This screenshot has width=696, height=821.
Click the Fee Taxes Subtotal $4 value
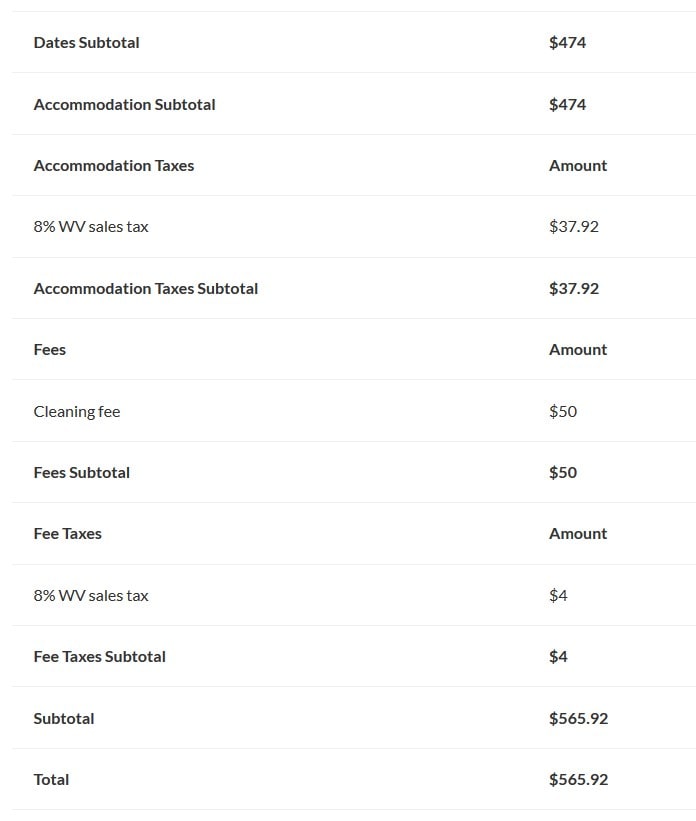(x=558, y=657)
